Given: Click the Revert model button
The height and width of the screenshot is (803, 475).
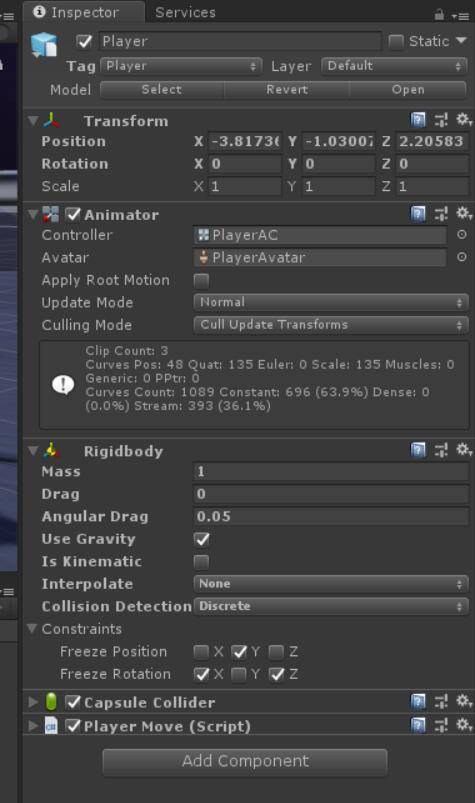Looking at the screenshot, I should (x=287, y=90).
